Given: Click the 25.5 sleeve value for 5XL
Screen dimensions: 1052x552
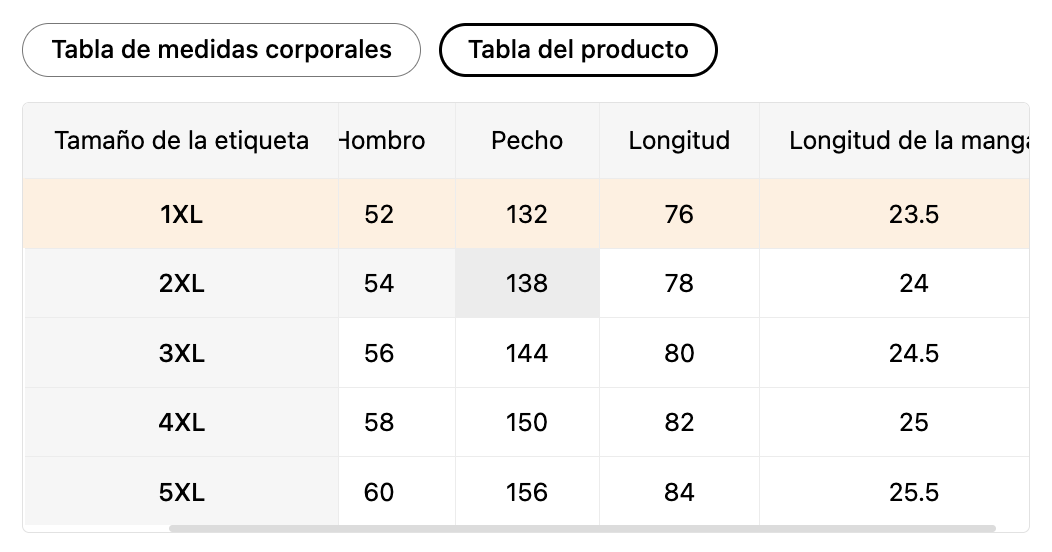Looking at the screenshot, I should 913,492.
